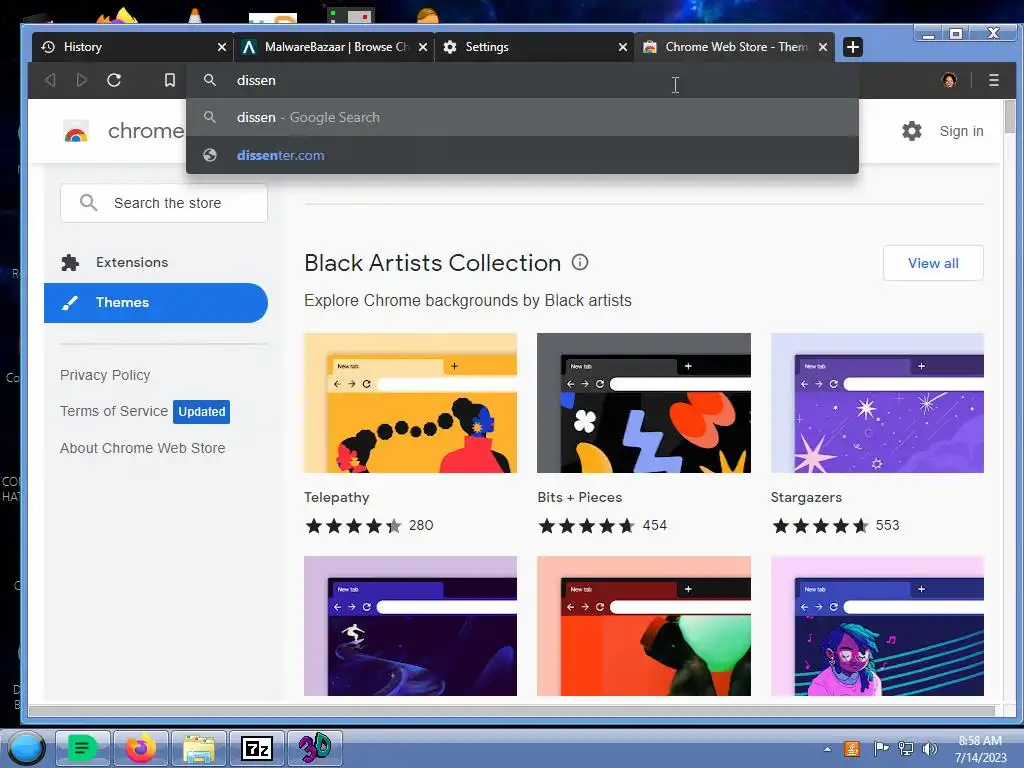
Task: Close the MalwareBazaar tab
Action: pos(423,47)
